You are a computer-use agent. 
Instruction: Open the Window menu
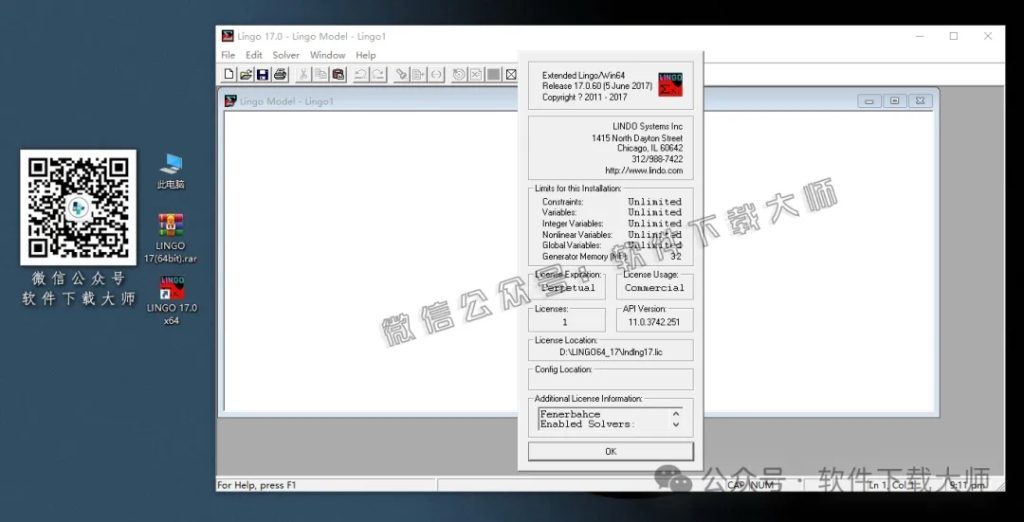[x=327, y=55]
